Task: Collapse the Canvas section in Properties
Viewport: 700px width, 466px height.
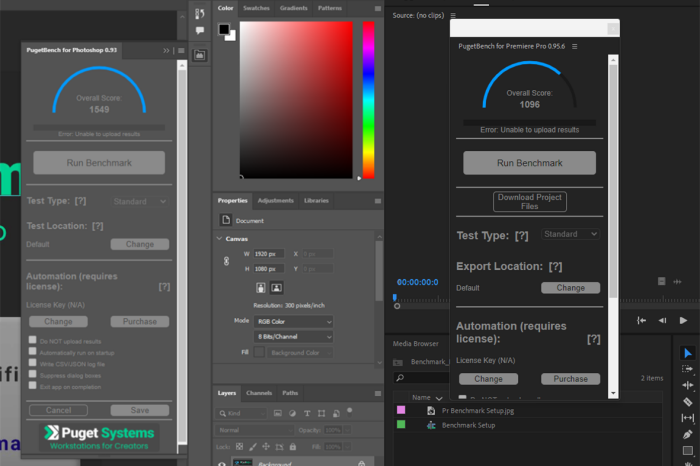Action: point(220,239)
